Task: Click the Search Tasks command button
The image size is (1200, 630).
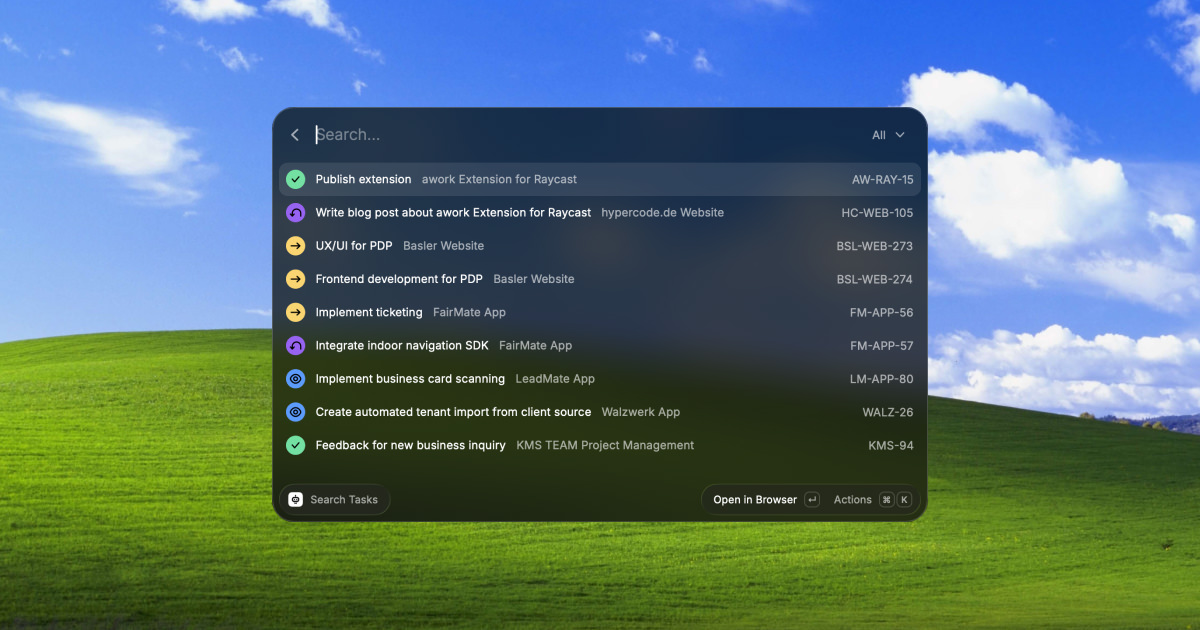Action: coord(335,499)
